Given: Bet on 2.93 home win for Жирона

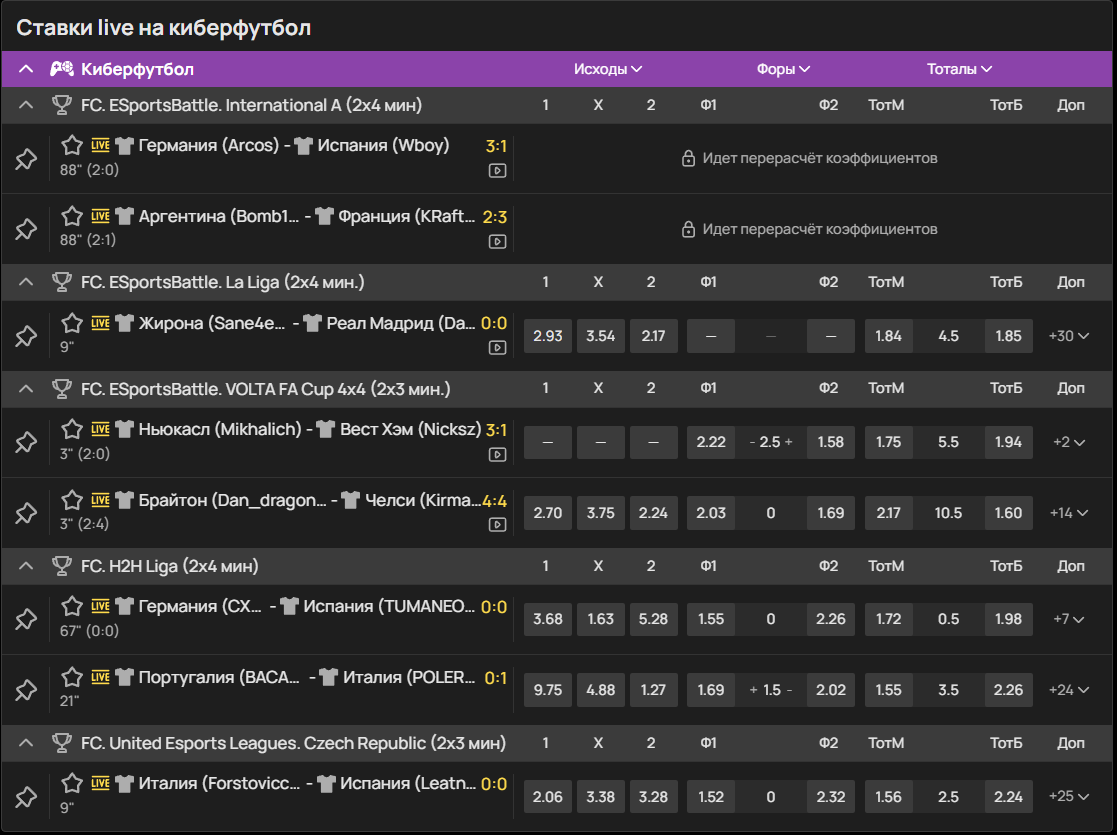Looking at the screenshot, I should pyautogui.click(x=547, y=336).
